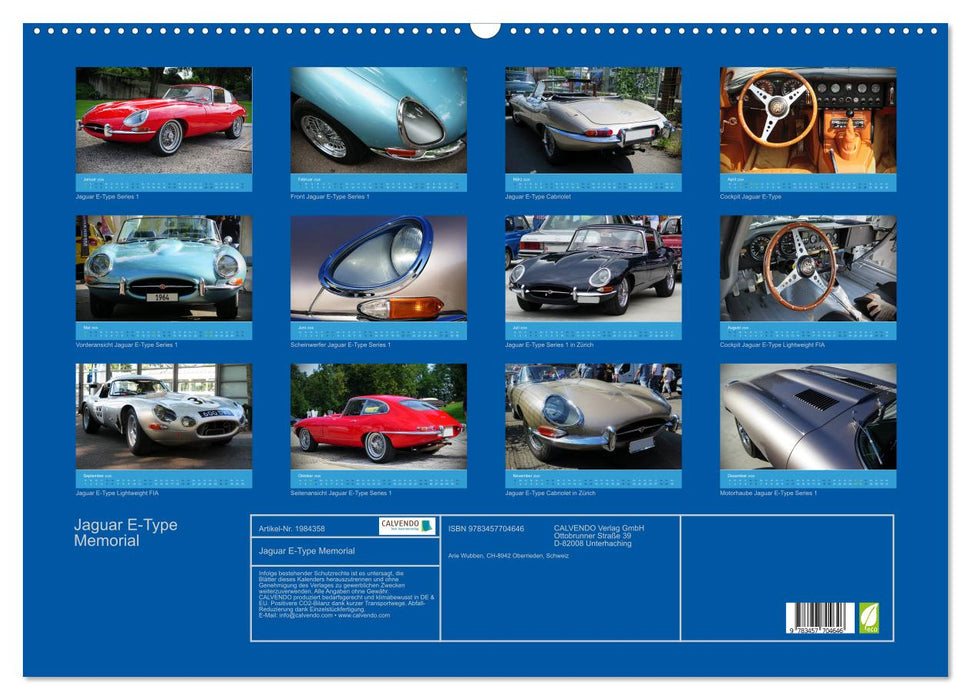This screenshot has width=971, height=700.
Task: Open the red Jaguar E-Type Series 1 photo
Action: 164,120
